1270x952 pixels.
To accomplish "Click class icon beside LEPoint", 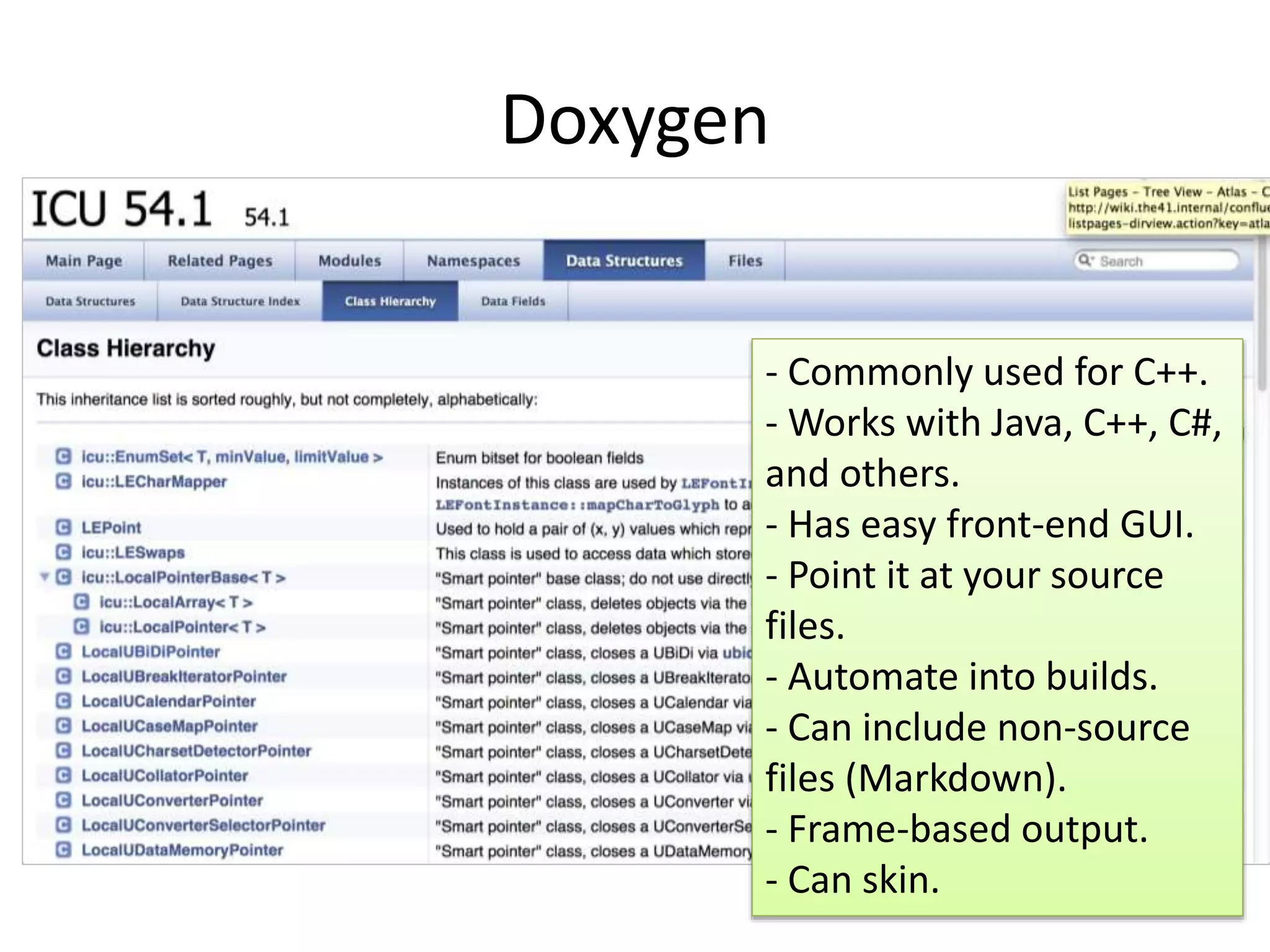I will pyautogui.click(x=63, y=527).
